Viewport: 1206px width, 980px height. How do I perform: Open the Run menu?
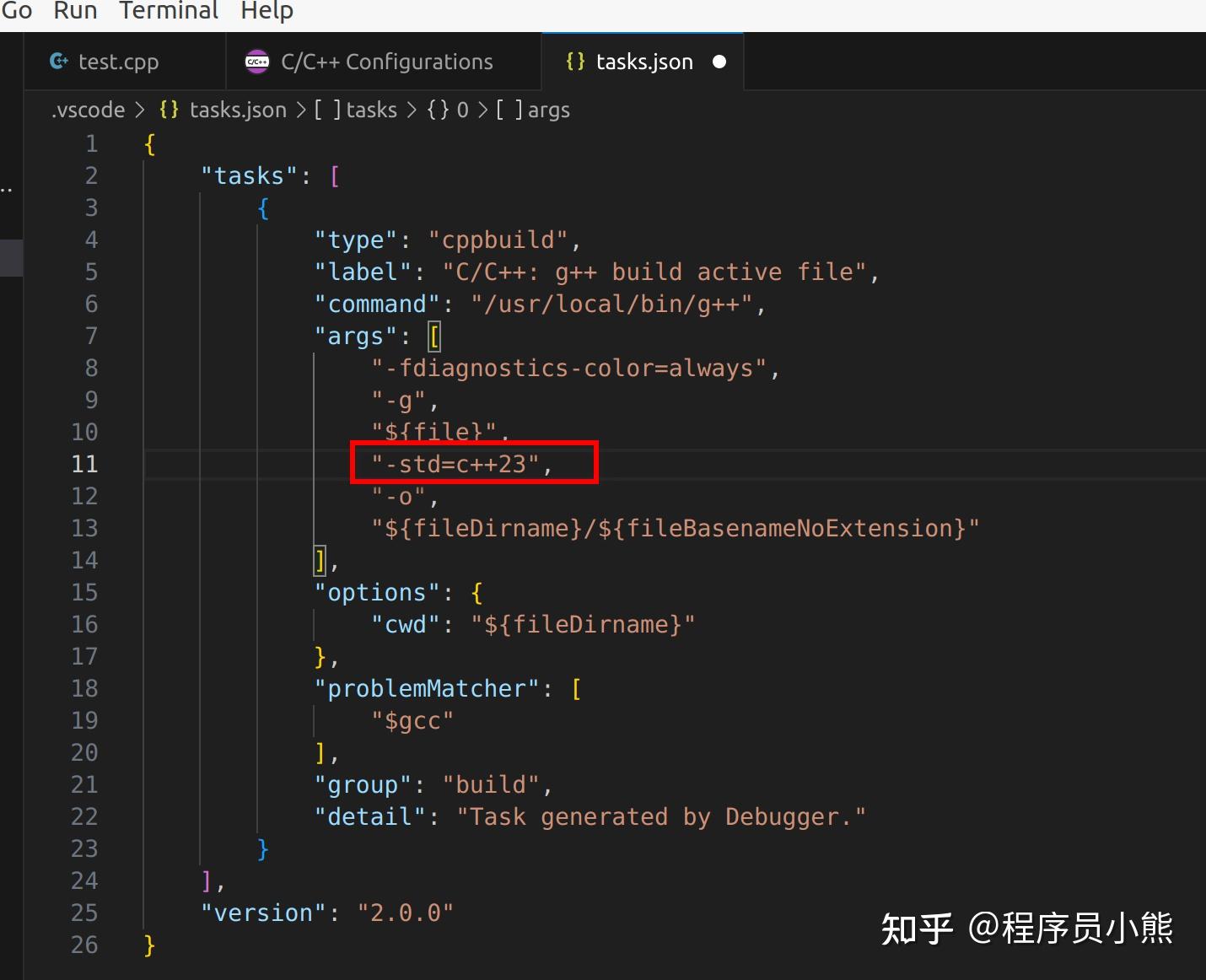tap(75, 11)
